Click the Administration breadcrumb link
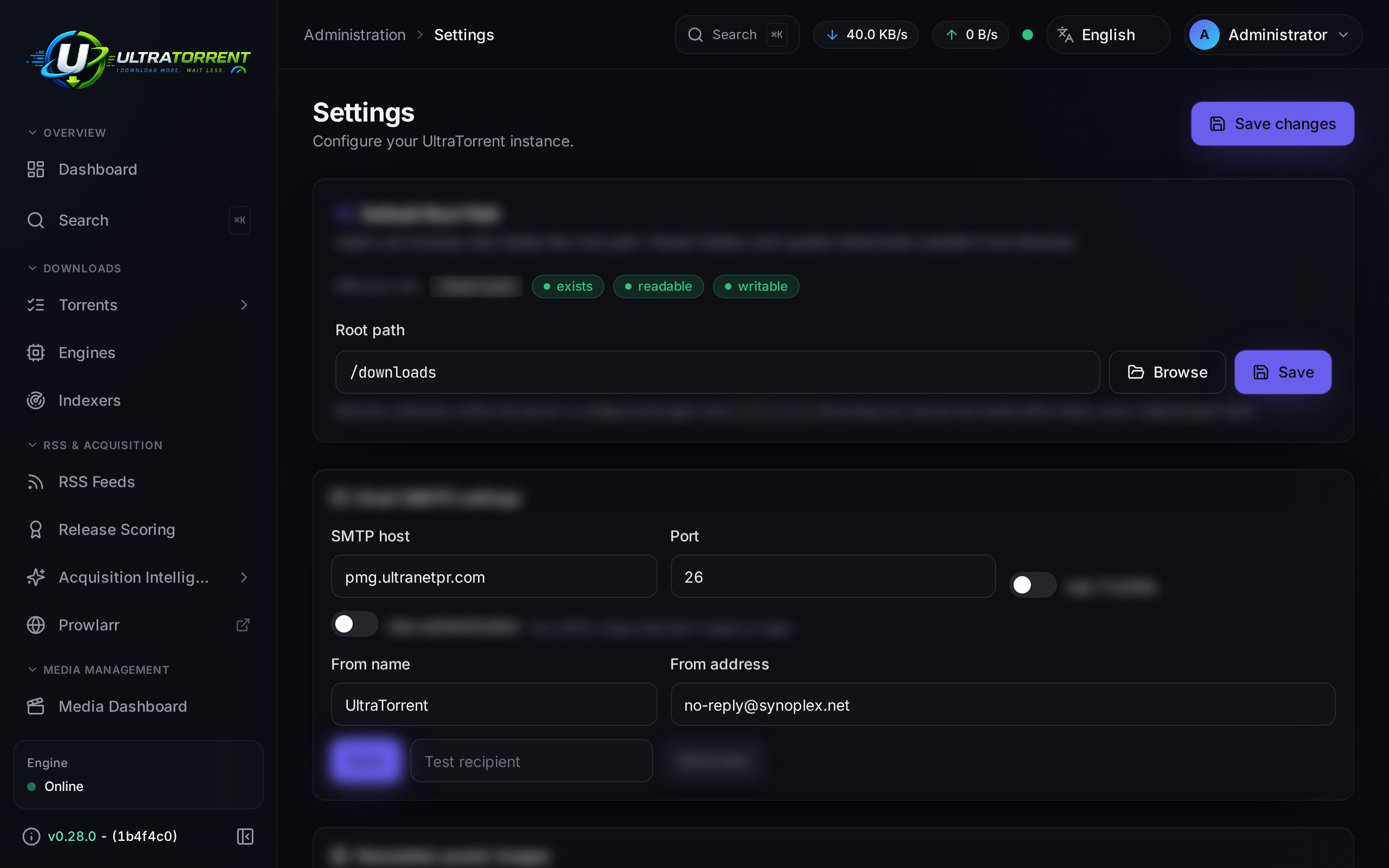This screenshot has height=868, width=1389. [355, 34]
